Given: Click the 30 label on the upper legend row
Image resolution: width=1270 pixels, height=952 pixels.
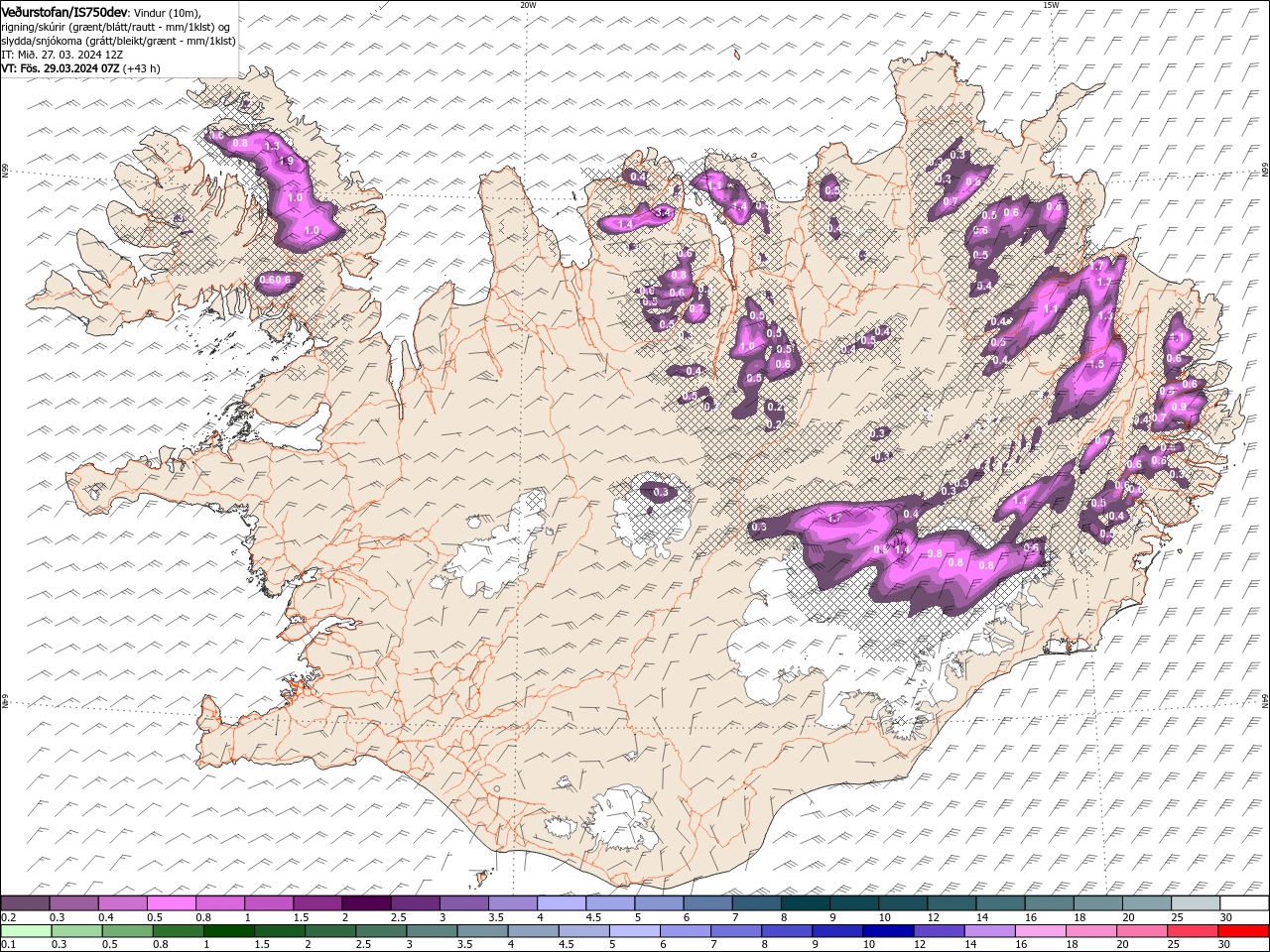Looking at the screenshot, I should click(x=1225, y=917).
